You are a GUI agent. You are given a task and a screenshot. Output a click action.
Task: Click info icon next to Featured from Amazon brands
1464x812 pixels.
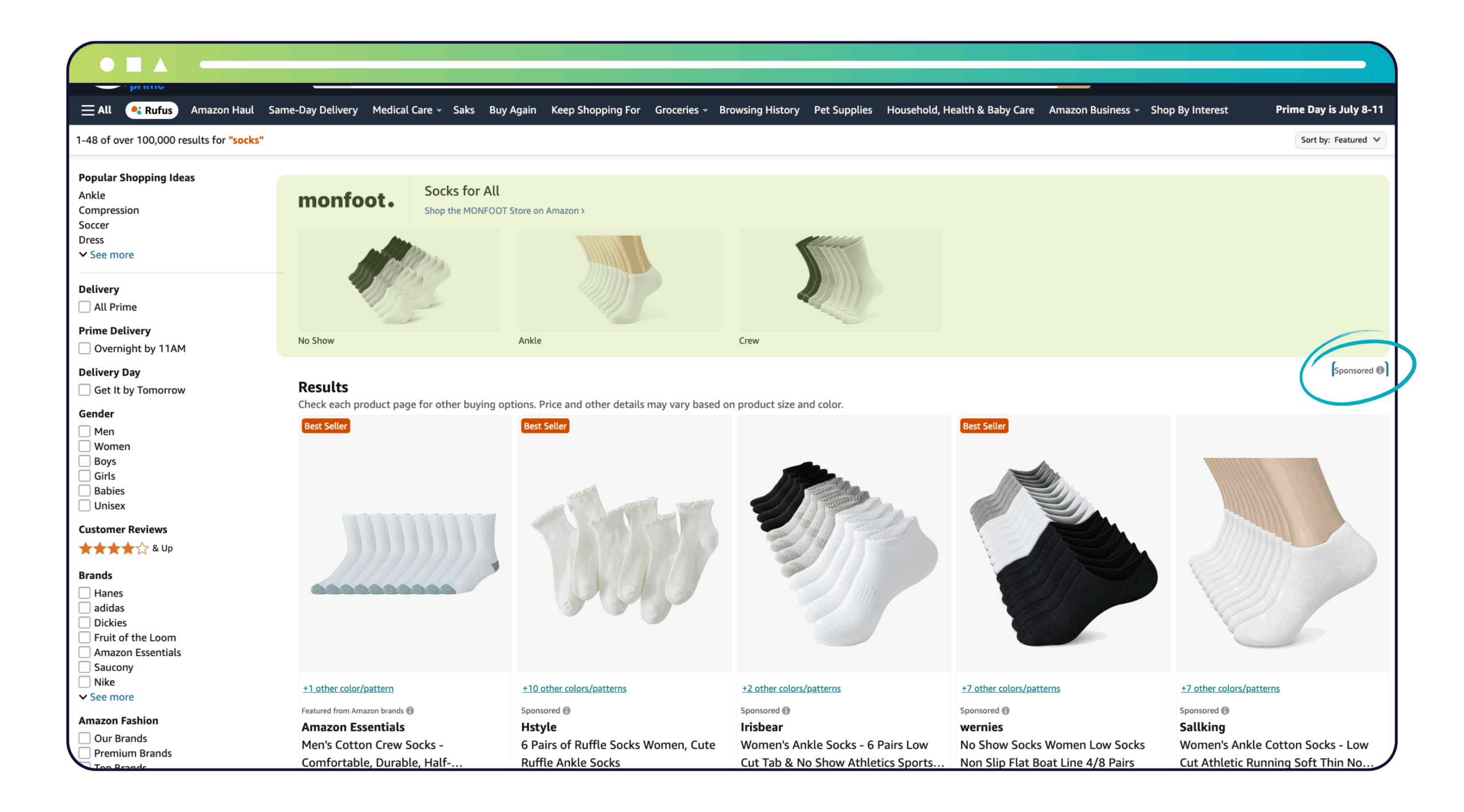click(x=410, y=710)
